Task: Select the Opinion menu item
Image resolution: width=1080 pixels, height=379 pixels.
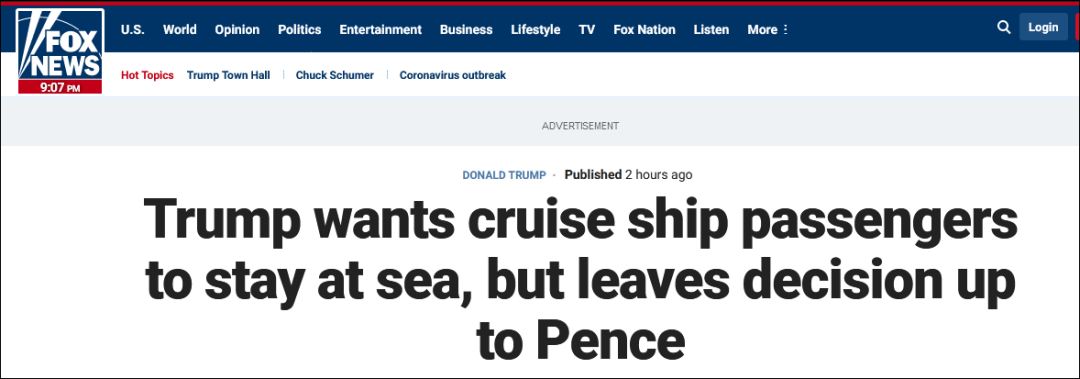Action: click(237, 30)
